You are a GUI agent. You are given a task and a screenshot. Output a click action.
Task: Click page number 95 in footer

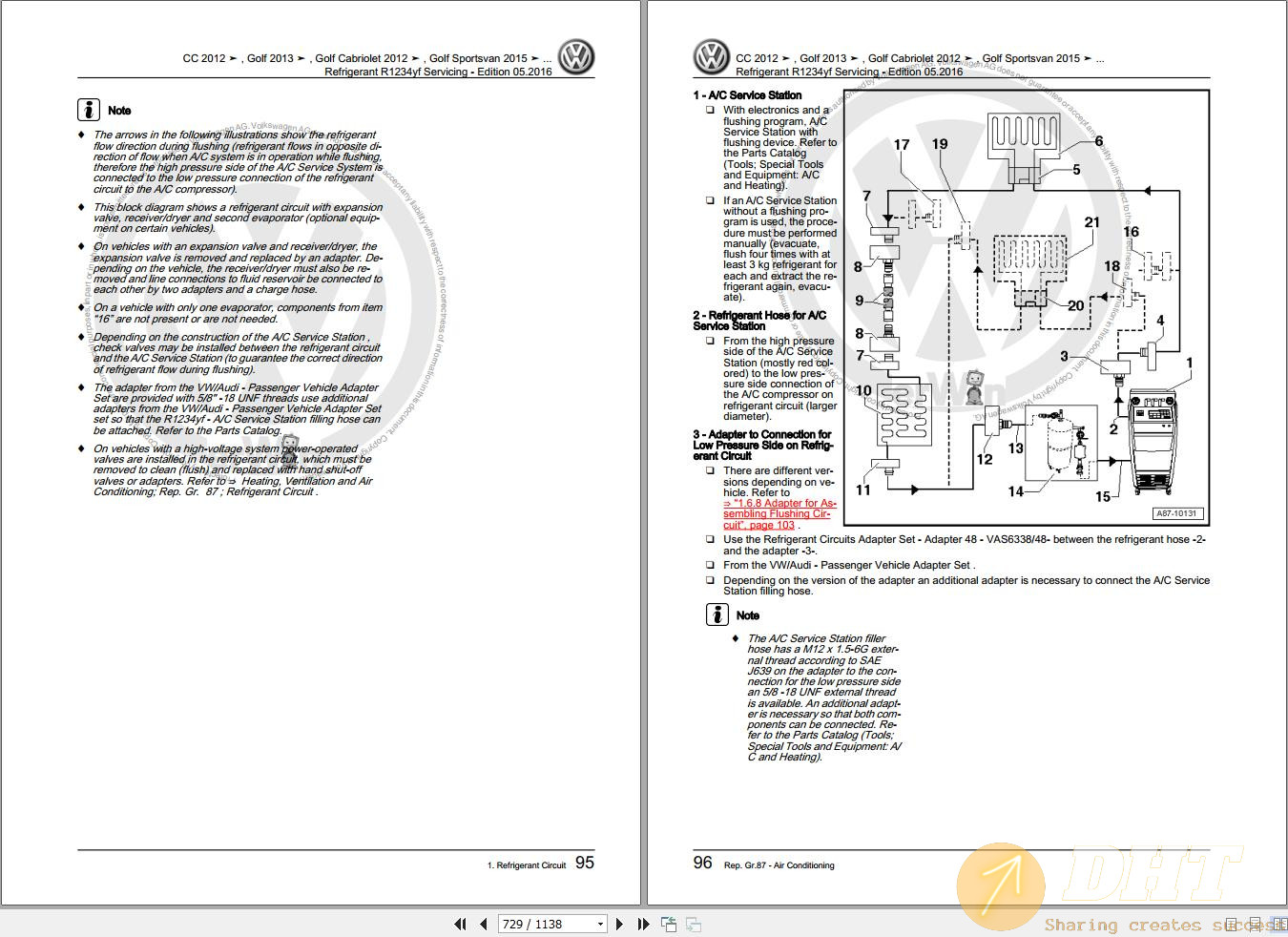point(585,863)
